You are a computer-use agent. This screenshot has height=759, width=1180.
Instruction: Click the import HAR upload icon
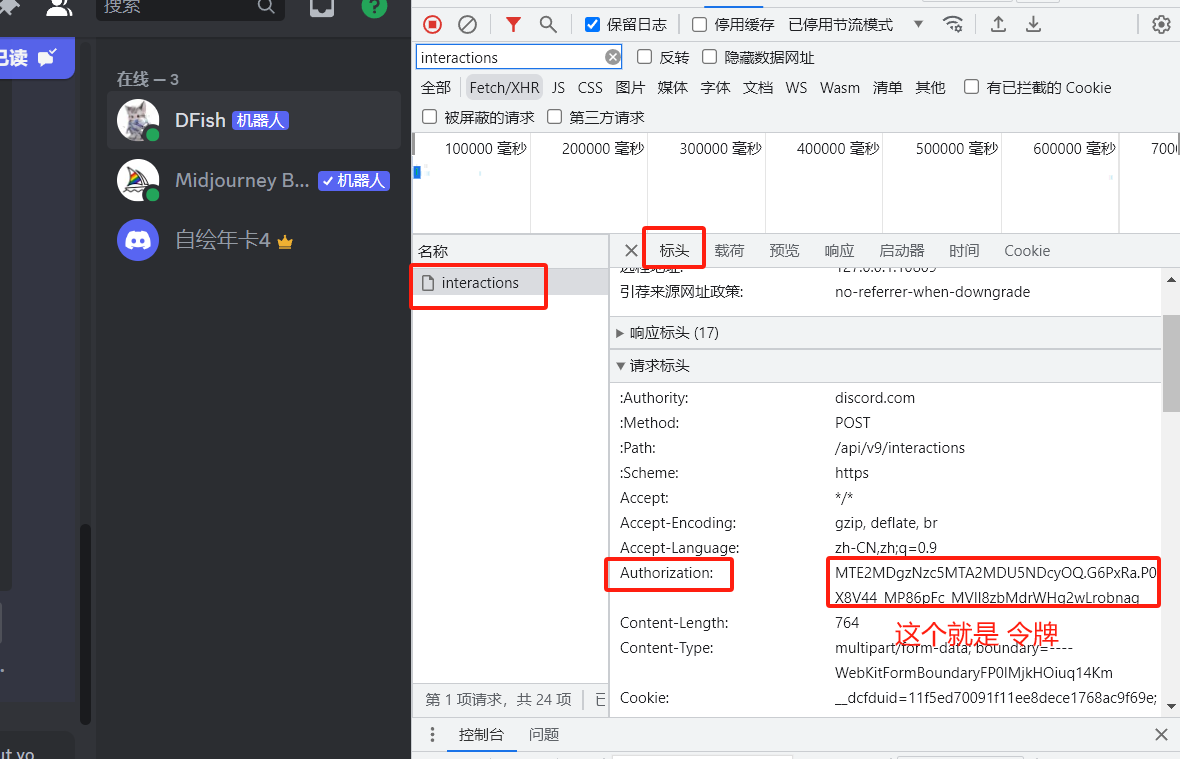(x=998, y=25)
